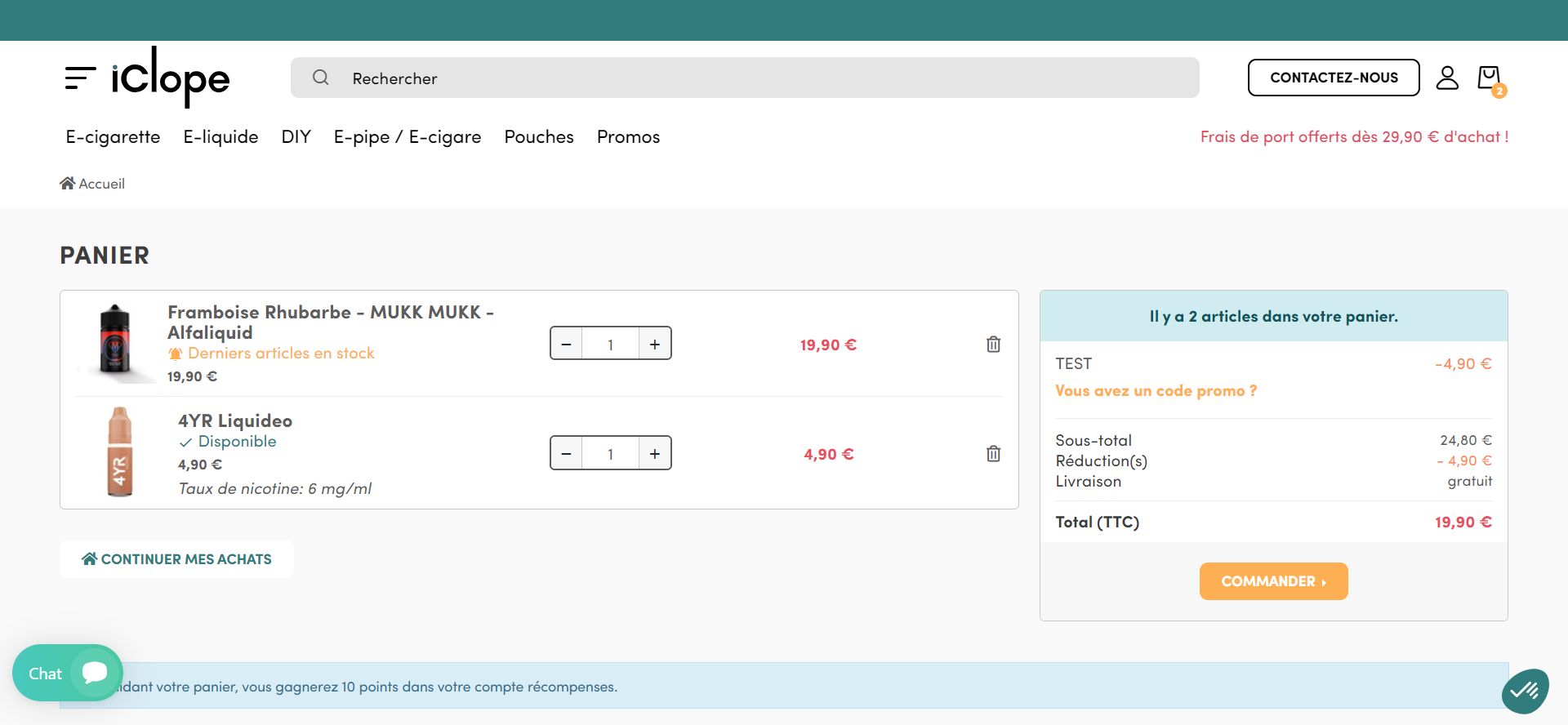Click the free shipping notice text
Screen dimensions: 1568x725
1354,136
